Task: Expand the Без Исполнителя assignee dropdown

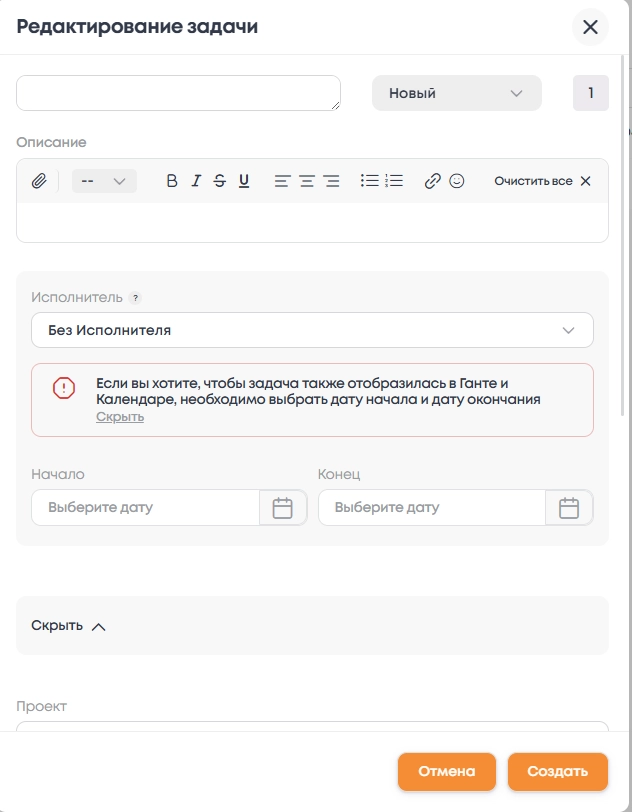Action: point(312,330)
